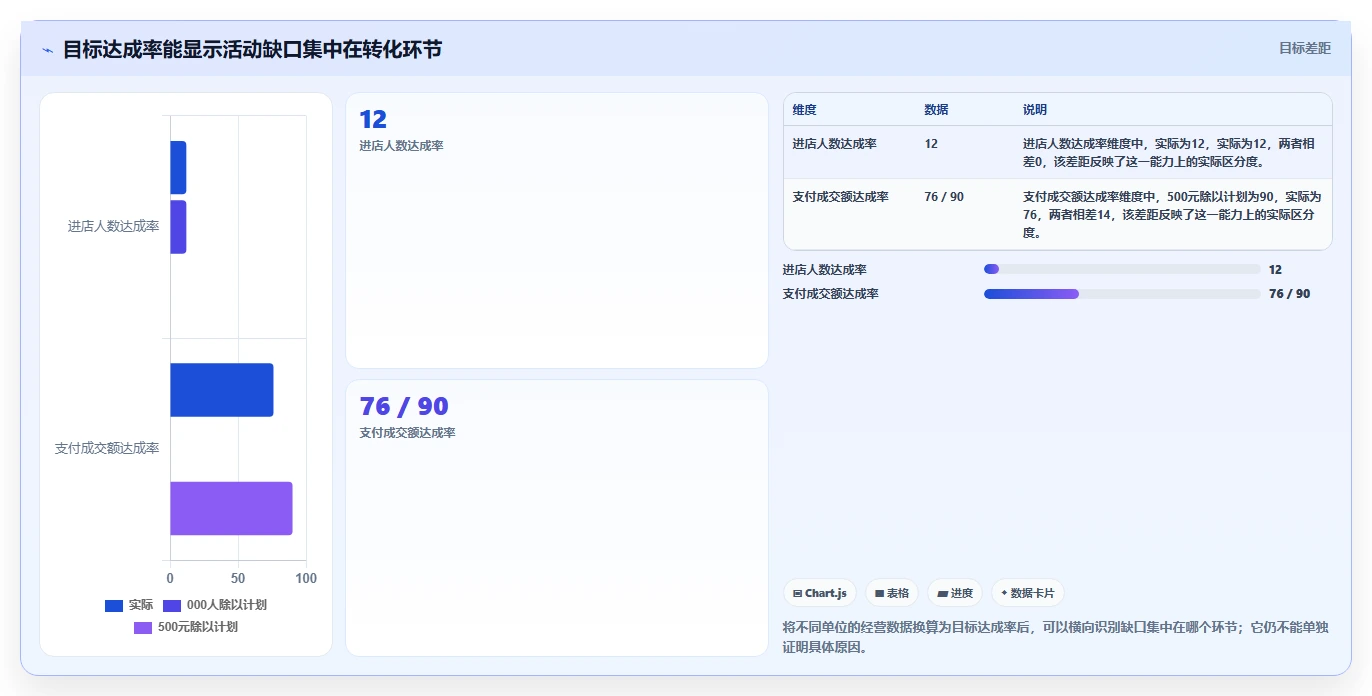This screenshot has width=1372, height=696.
Task: Select the 支付成交额达成率 table row cell
Action: pyautogui.click(x=840, y=196)
